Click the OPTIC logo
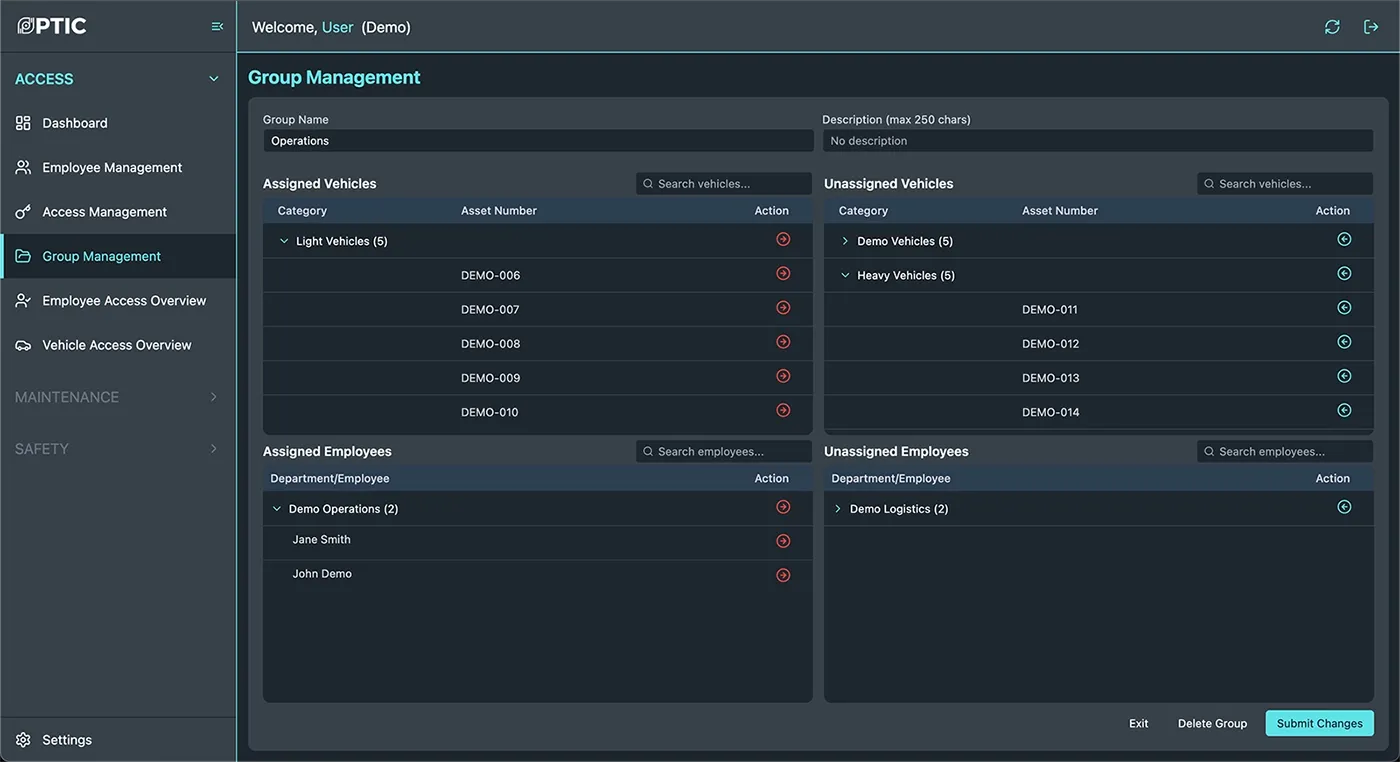This screenshot has height=762, width=1400. coord(52,26)
